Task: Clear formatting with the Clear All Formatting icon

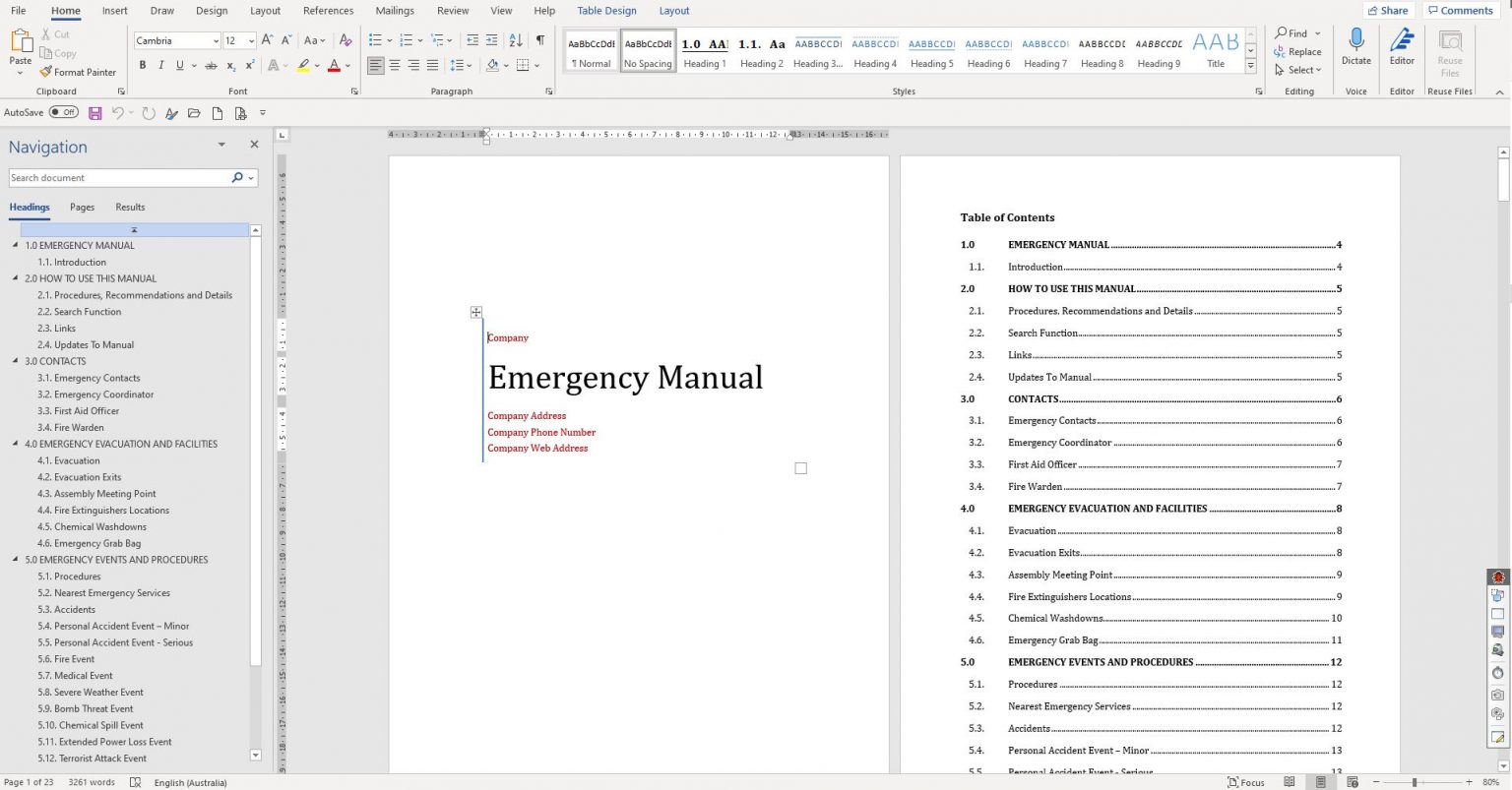Action: point(346,41)
